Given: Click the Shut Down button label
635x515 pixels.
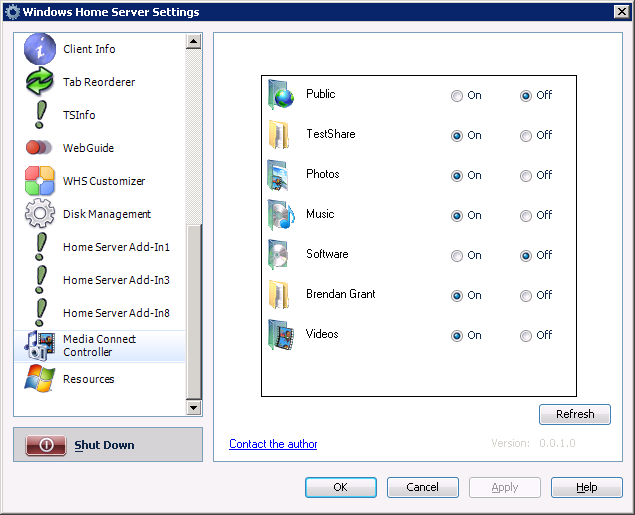Looking at the screenshot, I should pyautogui.click(x=104, y=445).
